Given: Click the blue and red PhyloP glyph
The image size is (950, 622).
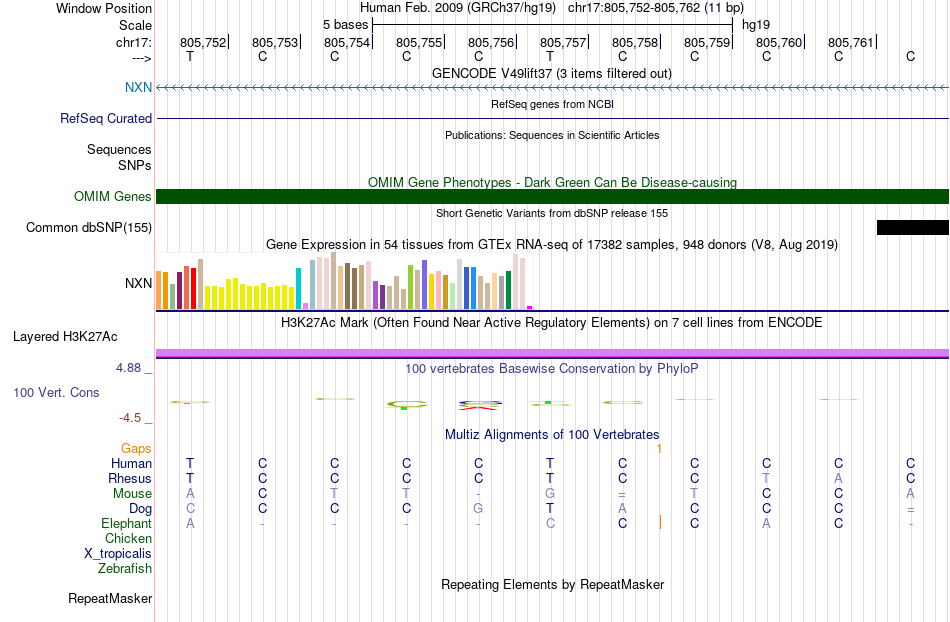Looking at the screenshot, I should click(x=480, y=405).
